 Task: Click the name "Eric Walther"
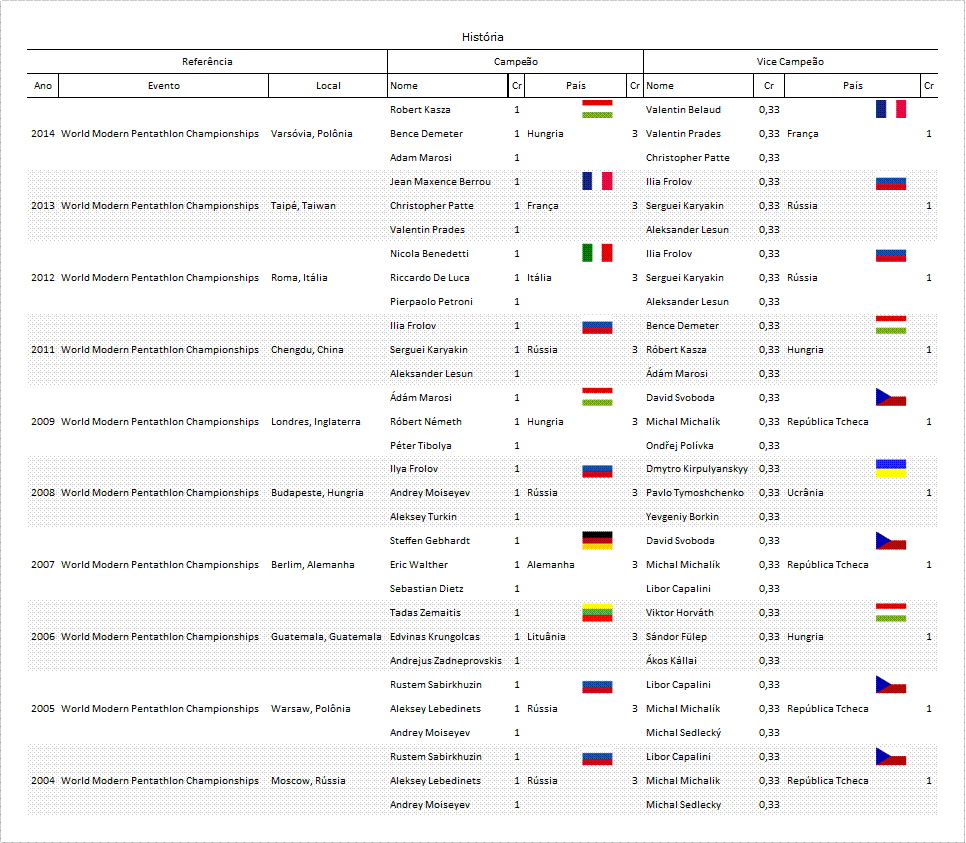(x=419, y=564)
